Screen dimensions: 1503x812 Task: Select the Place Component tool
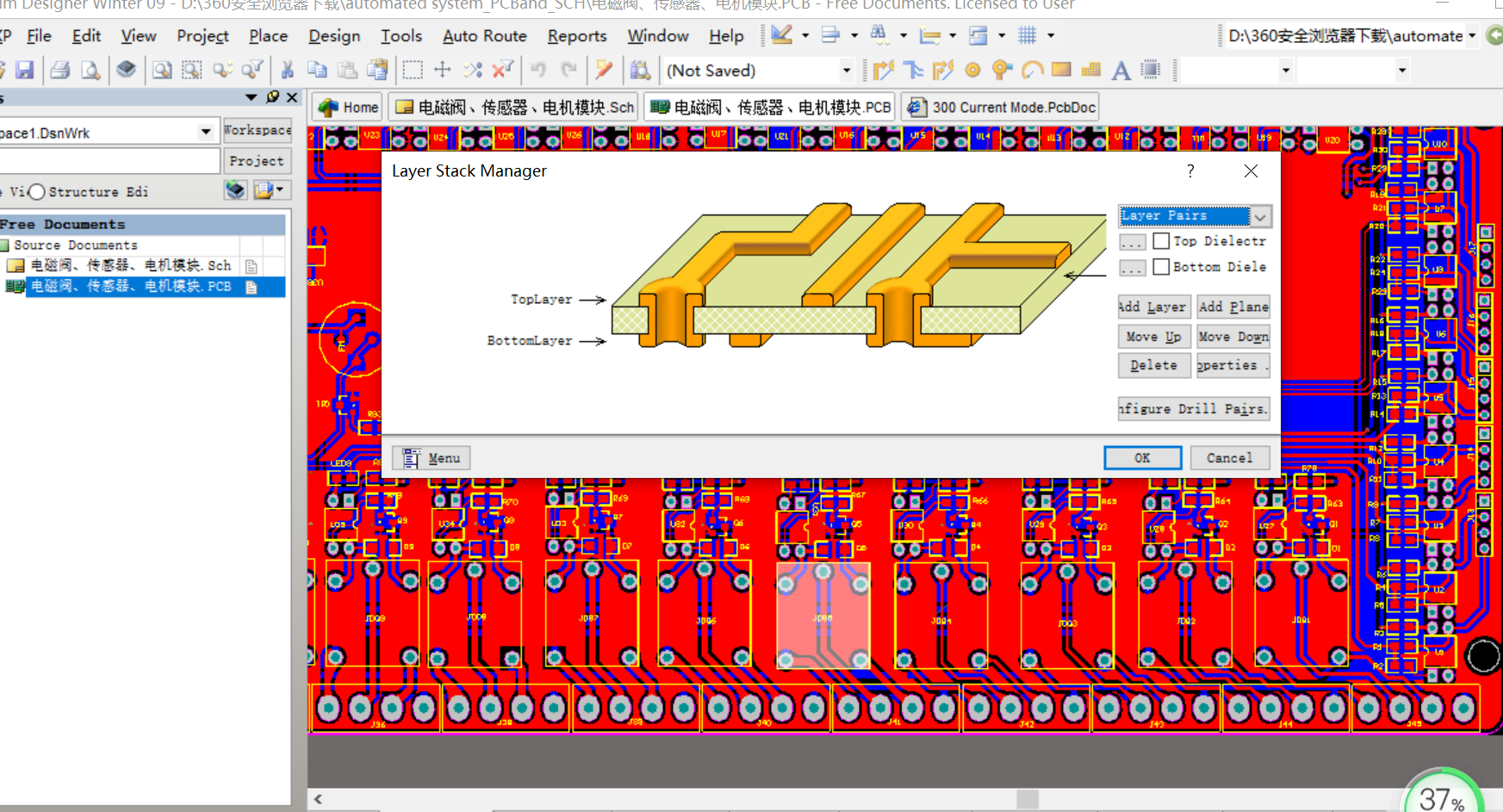point(1151,70)
